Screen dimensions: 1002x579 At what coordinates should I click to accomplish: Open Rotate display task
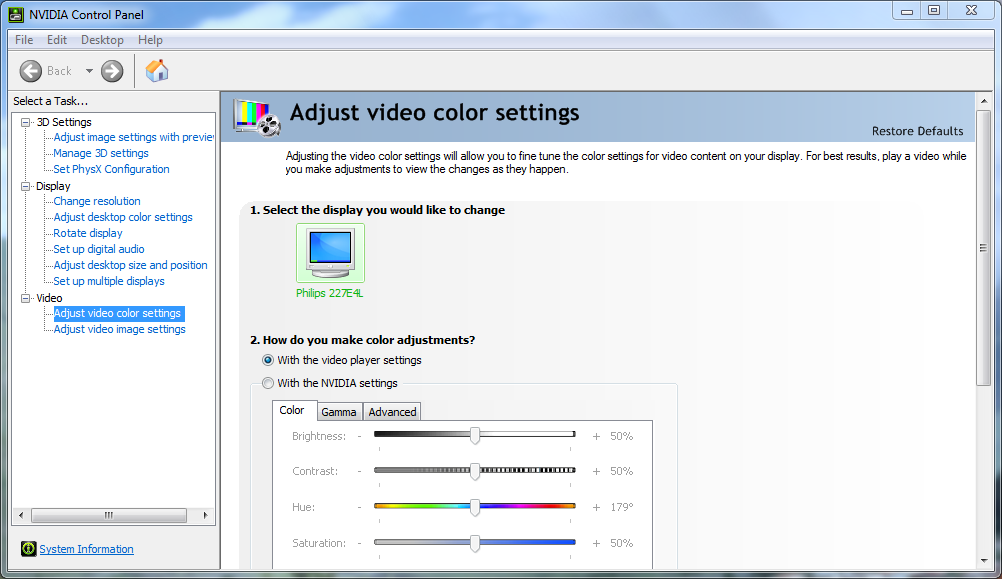tap(88, 233)
